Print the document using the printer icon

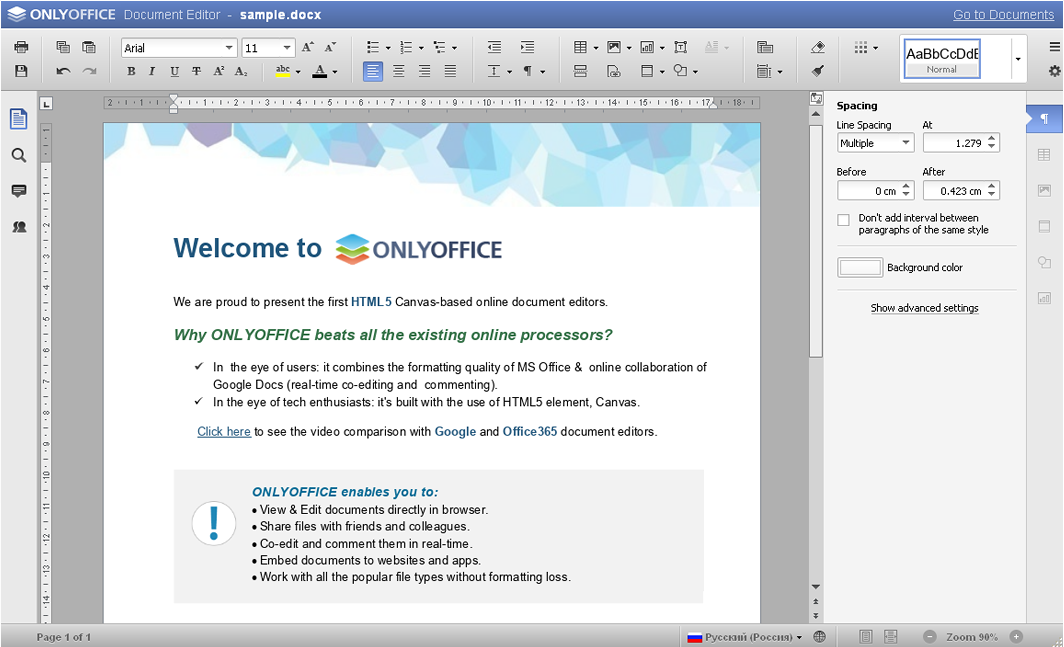(21, 47)
